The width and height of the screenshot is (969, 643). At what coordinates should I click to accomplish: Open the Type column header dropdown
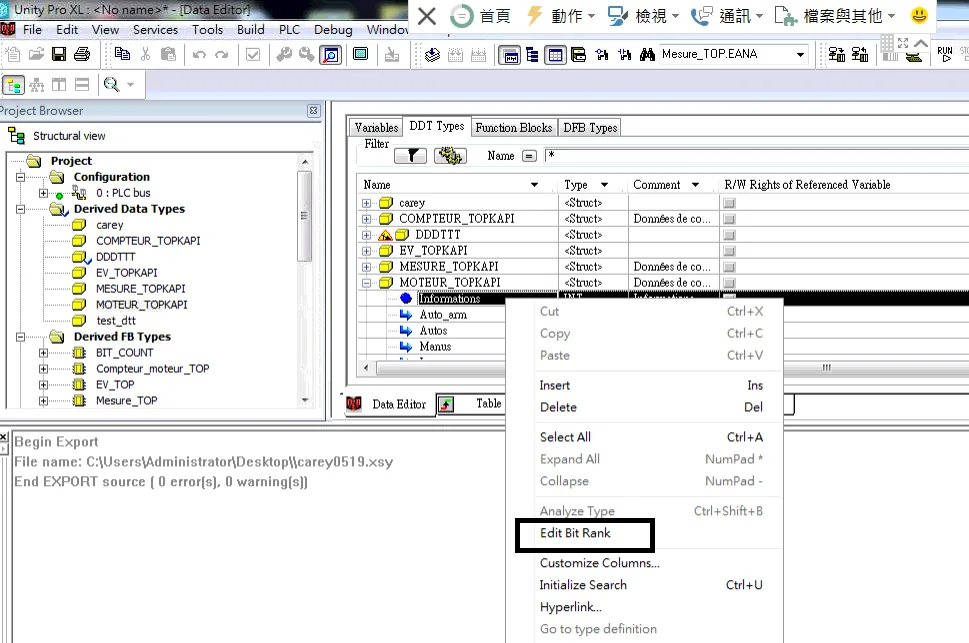click(604, 185)
